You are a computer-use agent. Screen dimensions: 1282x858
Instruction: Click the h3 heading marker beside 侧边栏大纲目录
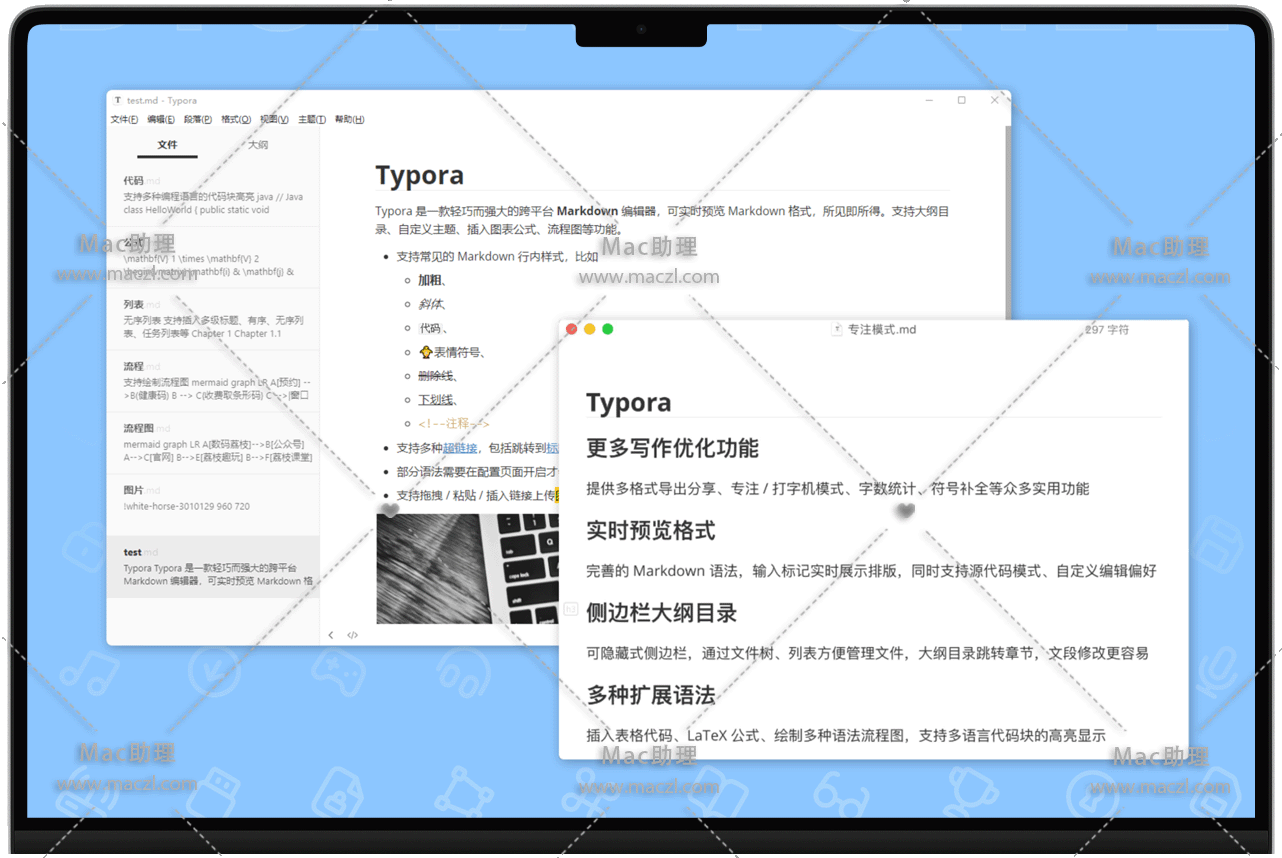click(x=571, y=608)
